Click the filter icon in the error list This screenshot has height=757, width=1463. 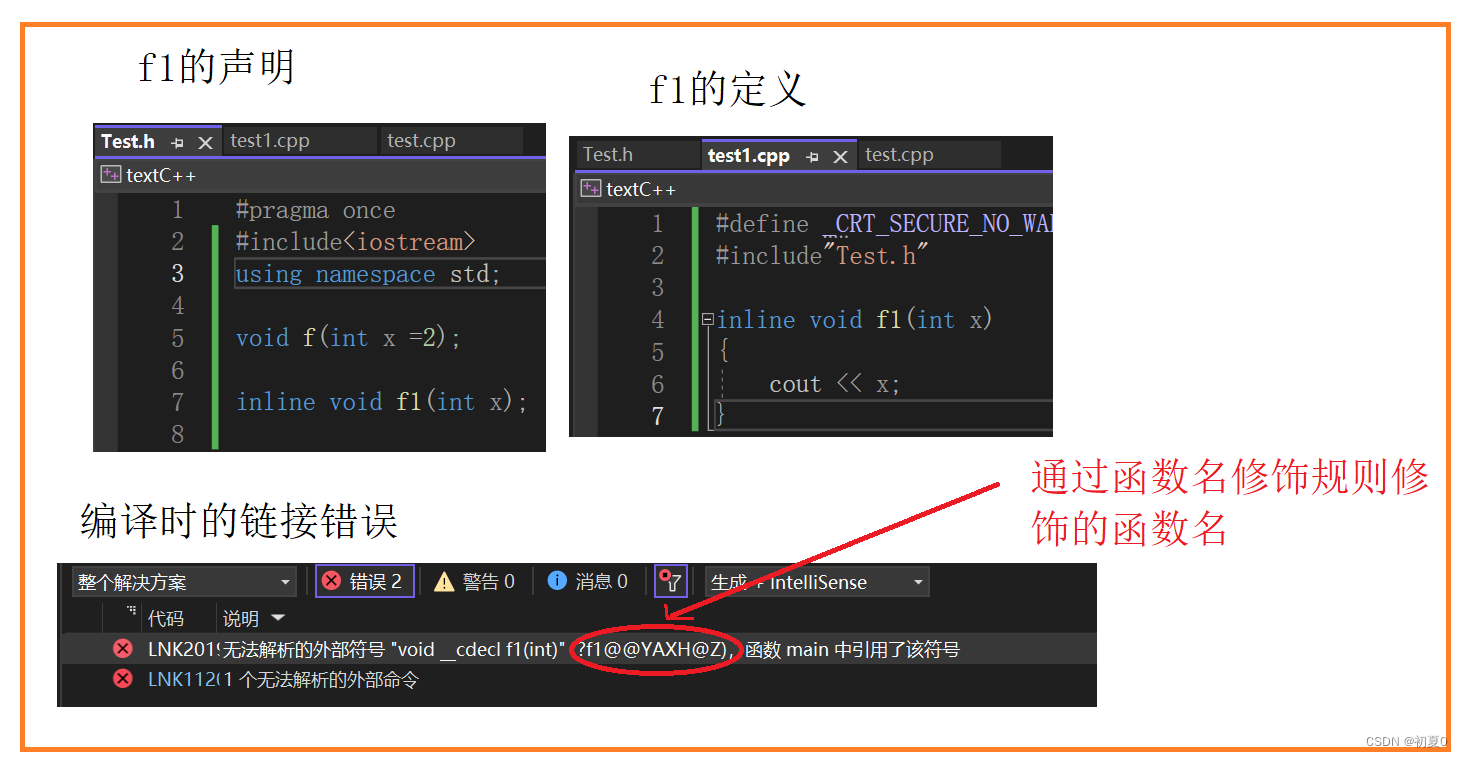point(671,581)
